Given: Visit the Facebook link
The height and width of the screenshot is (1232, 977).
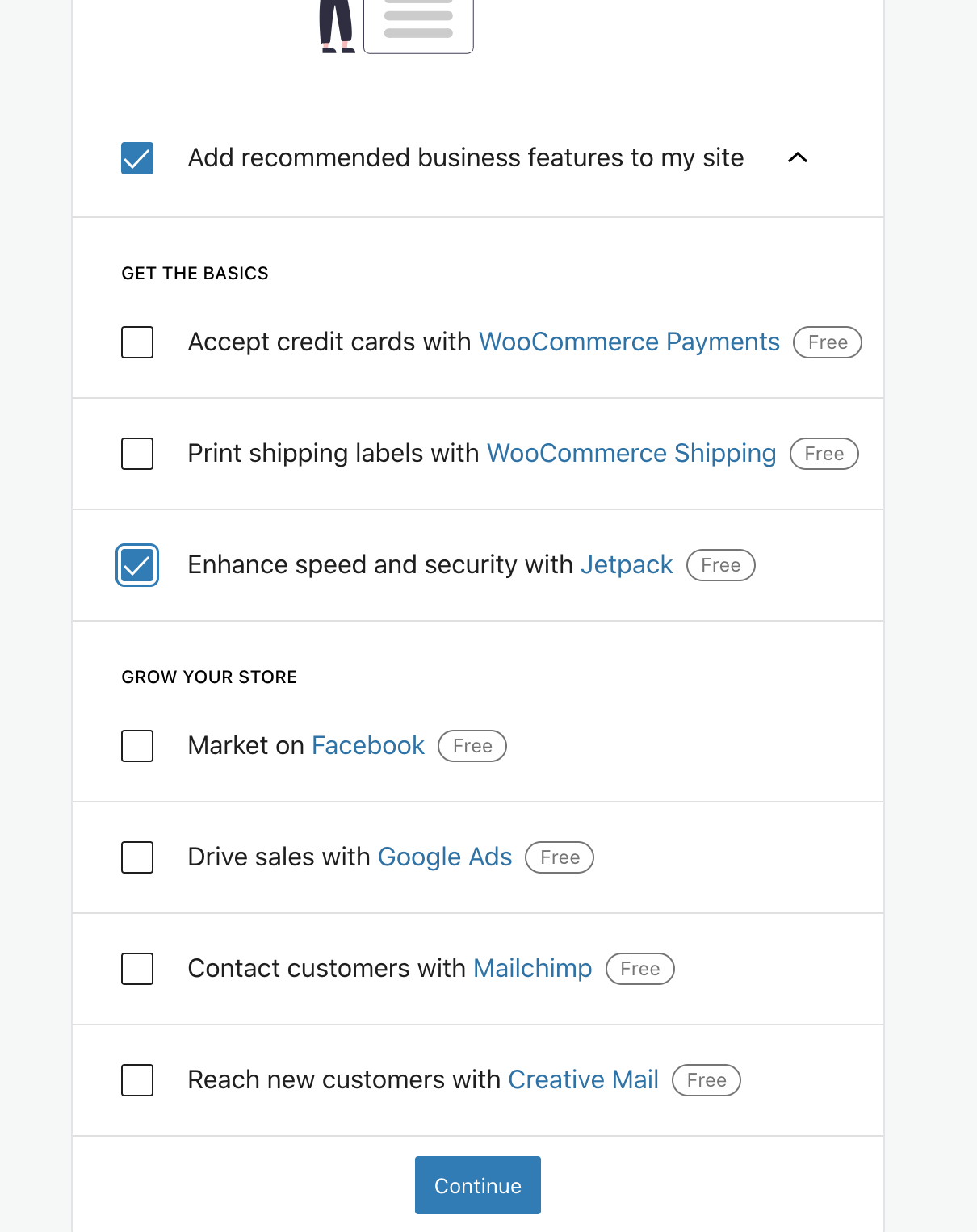Looking at the screenshot, I should point(367,746).
